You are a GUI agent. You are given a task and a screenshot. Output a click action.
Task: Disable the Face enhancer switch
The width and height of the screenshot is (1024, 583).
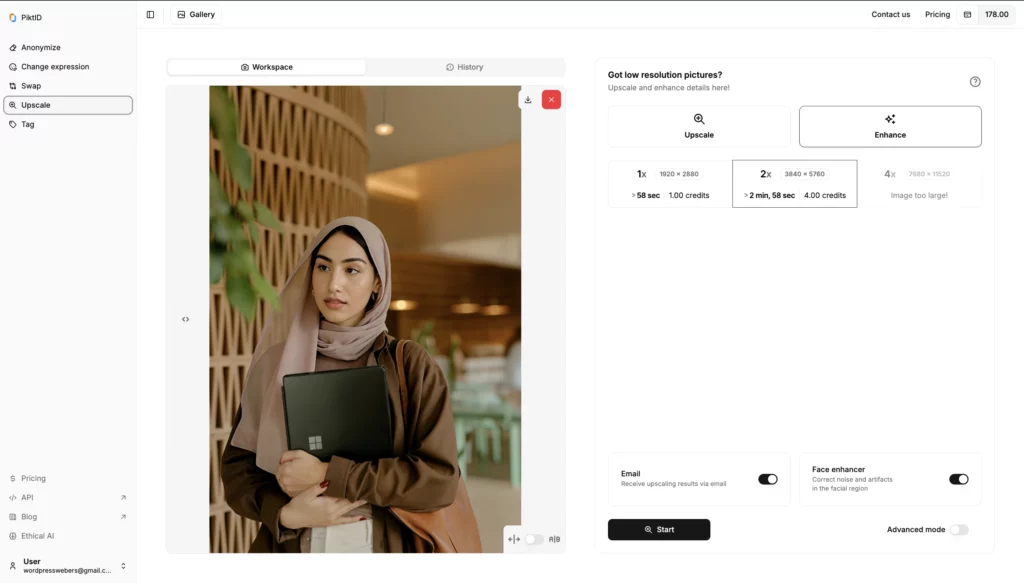click(x=958, y=479)
